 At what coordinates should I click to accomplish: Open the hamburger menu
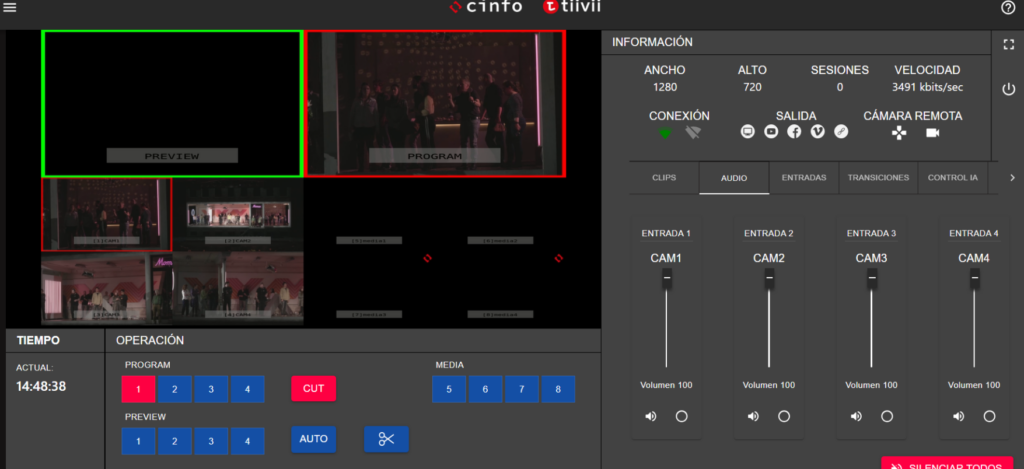coord(10,8)
